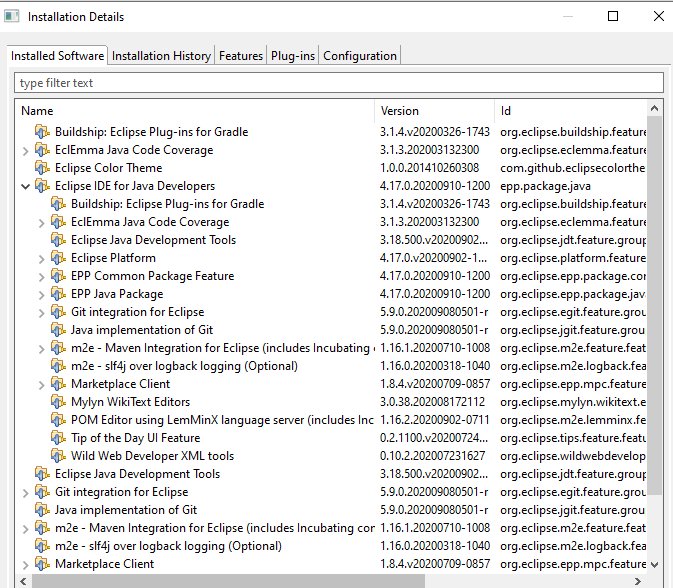
Task: Click the feature icon of Eclipse Platform
Action: [58, 258]
